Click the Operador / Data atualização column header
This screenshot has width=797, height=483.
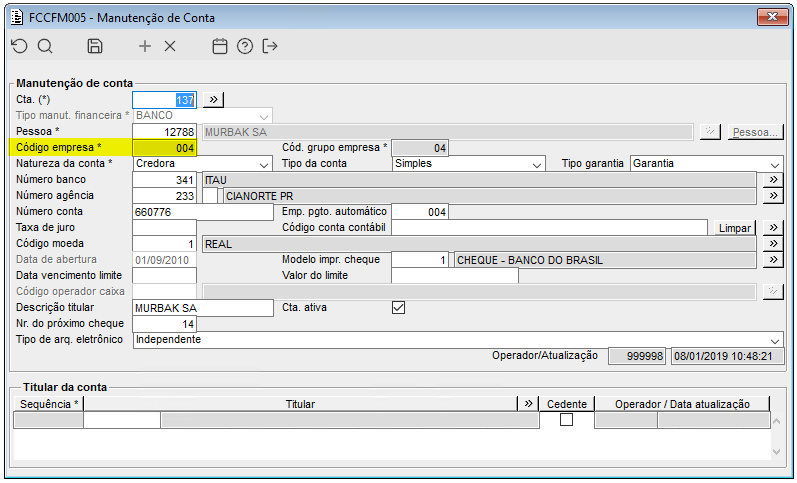click(x=682, y=404)
